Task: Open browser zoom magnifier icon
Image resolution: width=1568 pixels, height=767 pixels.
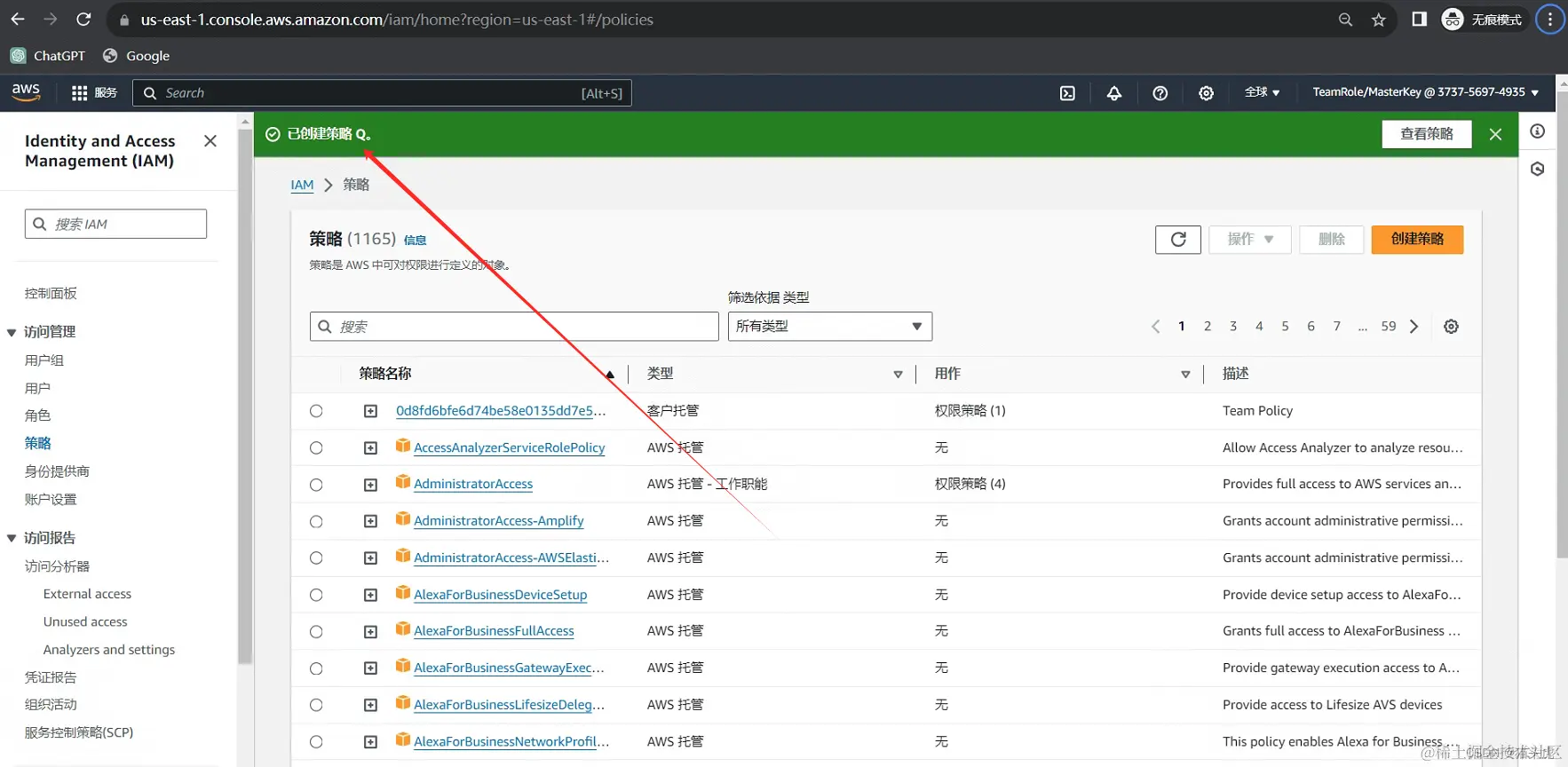Action: tap(1345, 20)
